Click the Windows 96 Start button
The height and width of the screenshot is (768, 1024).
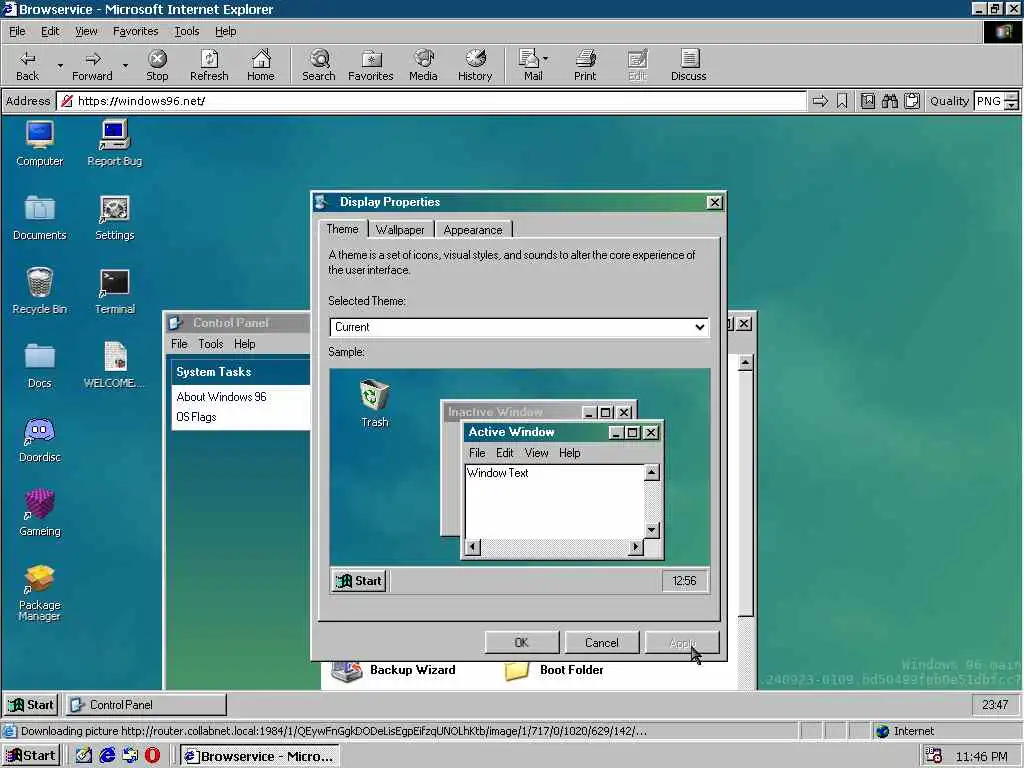click(31, 705)
